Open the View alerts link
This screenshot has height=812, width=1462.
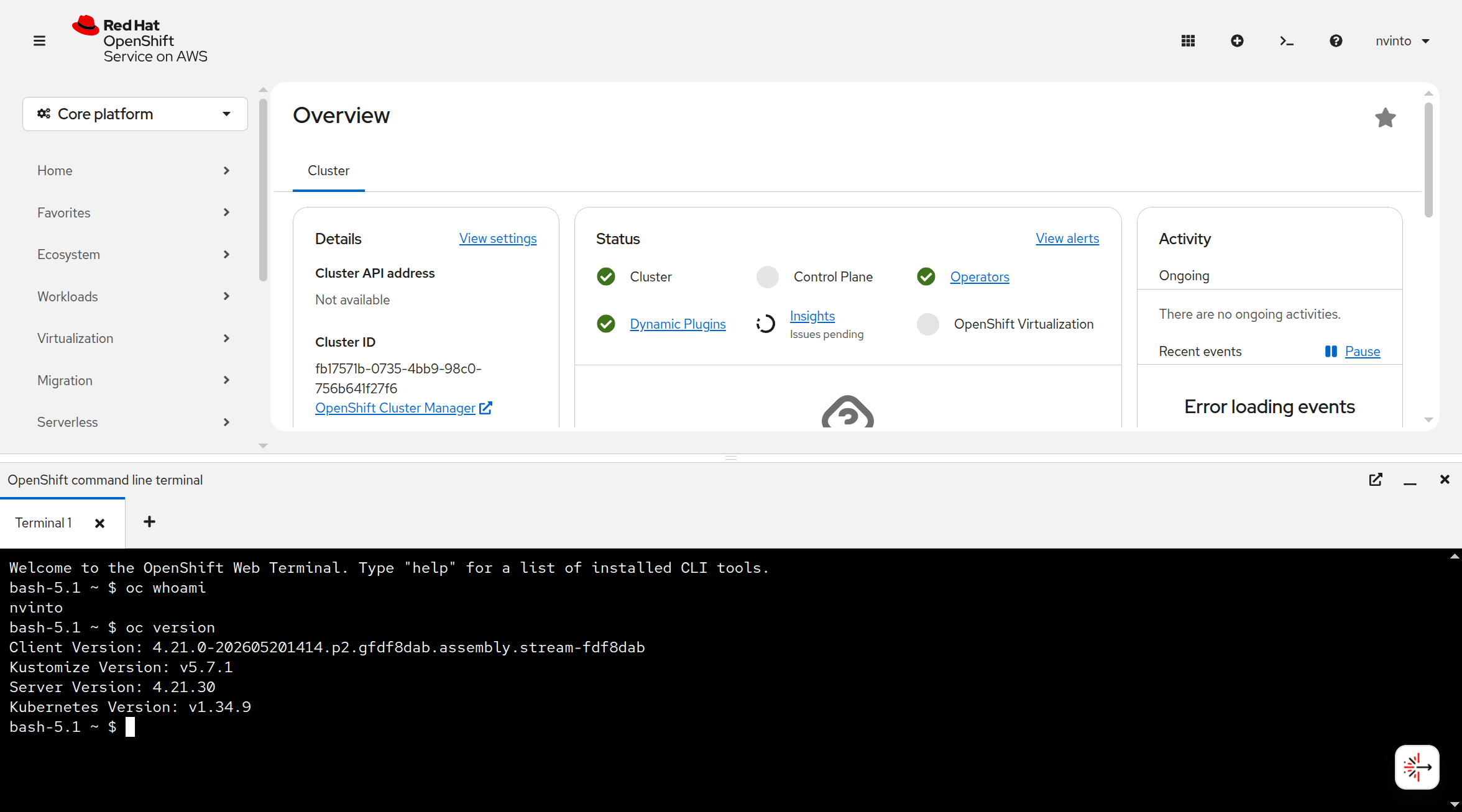tap(1067, 239)
